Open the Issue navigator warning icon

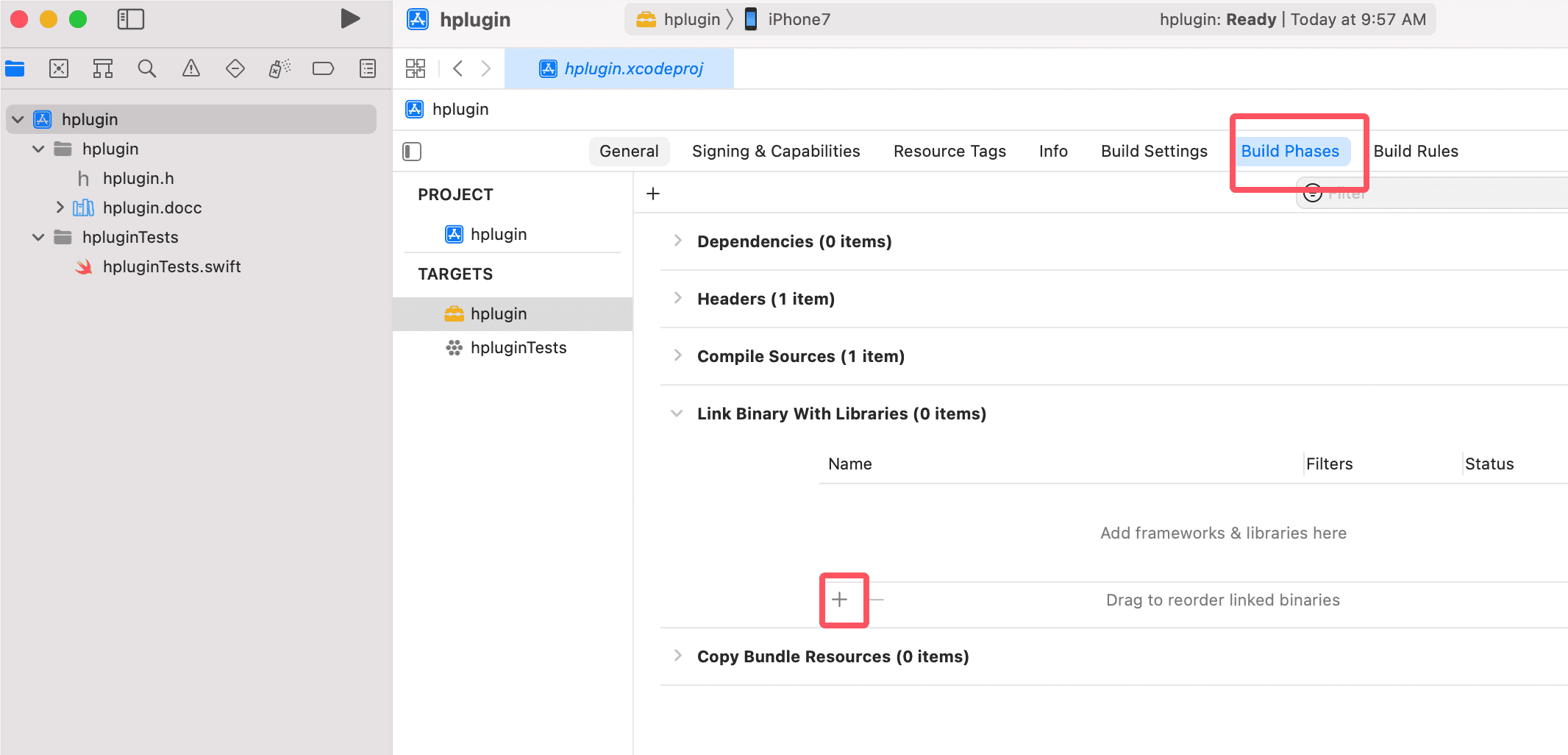click(x=191, y=68)
